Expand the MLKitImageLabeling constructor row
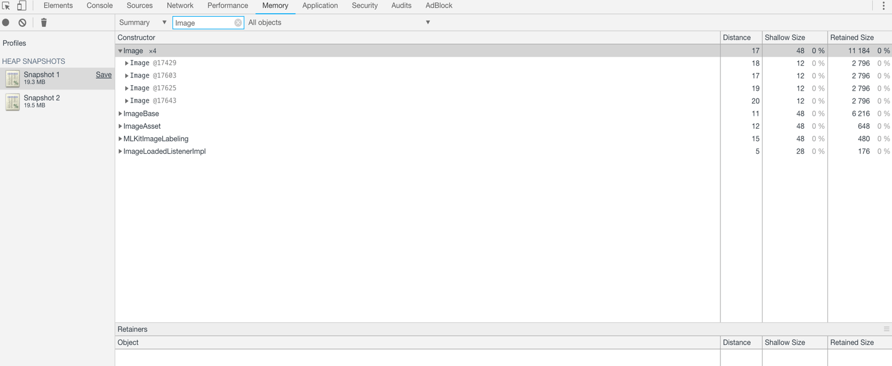The height and width of the screenshot is (366, 892). (120, 138)
